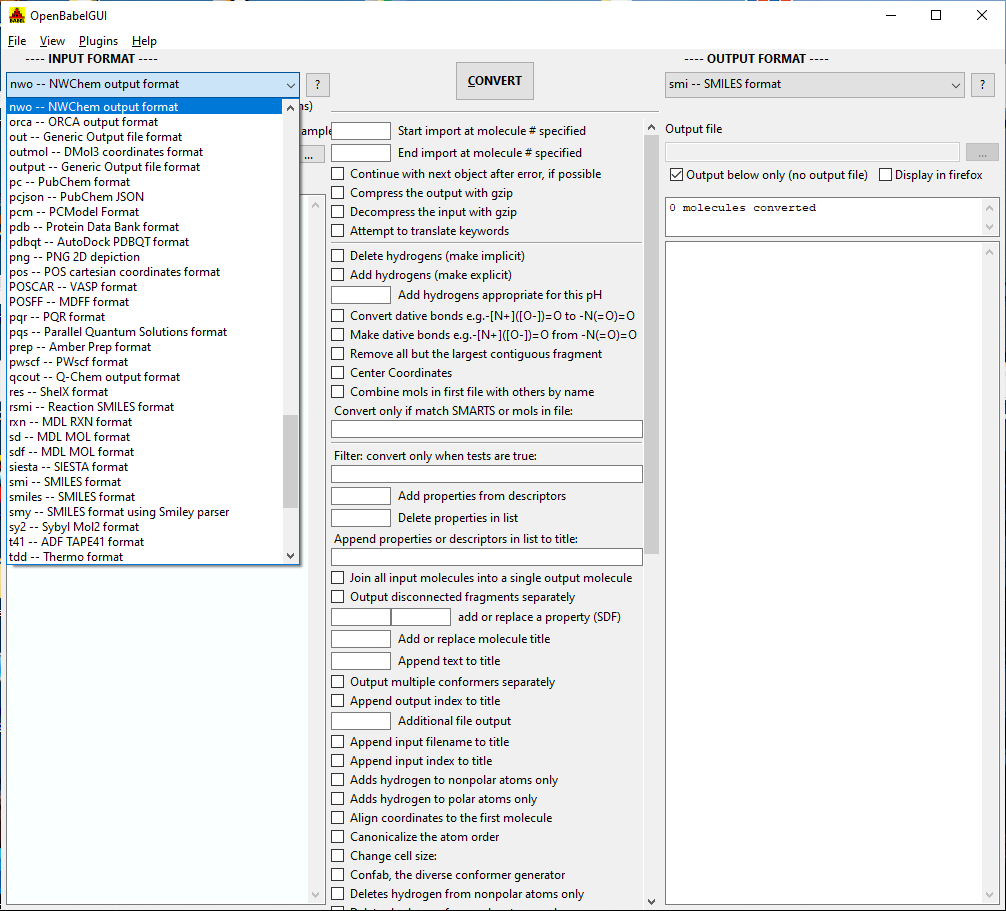Focus the SMARTS match text field

click(487, 429)
